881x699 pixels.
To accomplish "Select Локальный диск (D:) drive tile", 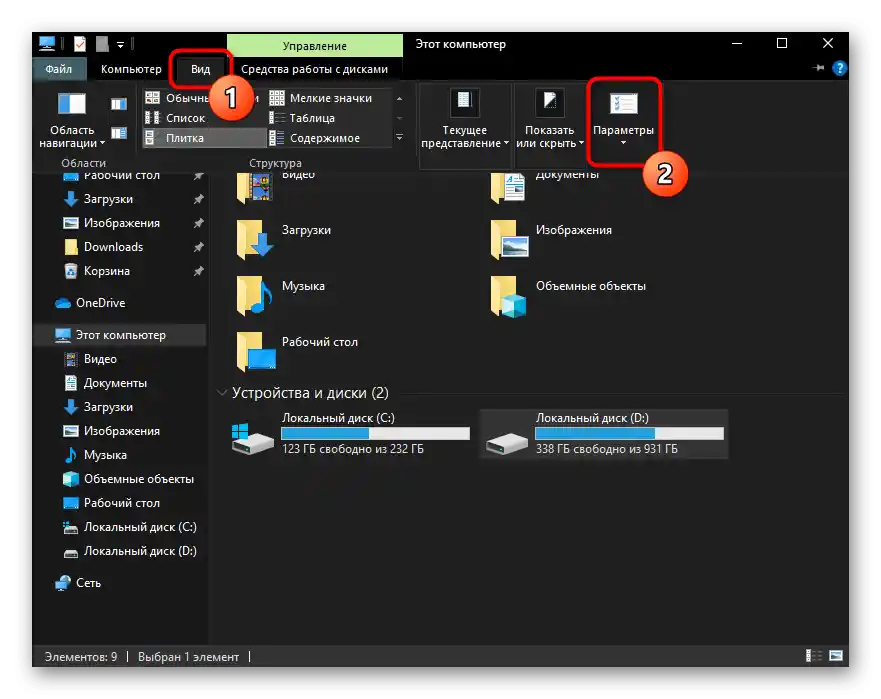I will [604, 434].
